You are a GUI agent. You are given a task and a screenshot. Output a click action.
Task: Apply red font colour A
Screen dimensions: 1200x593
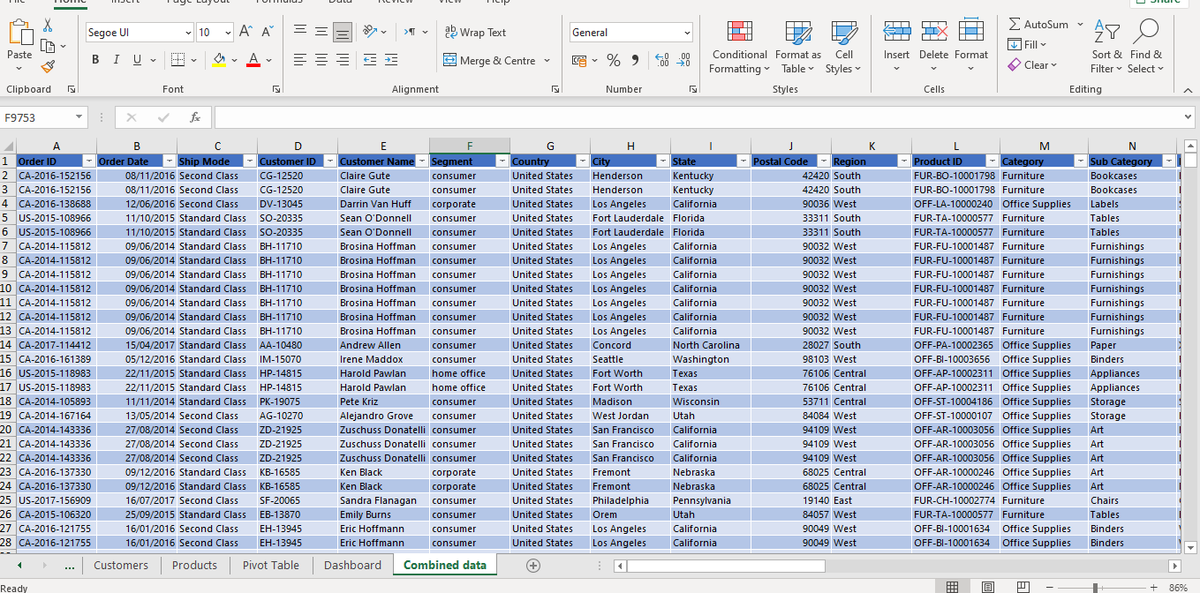tap(253, 61)
